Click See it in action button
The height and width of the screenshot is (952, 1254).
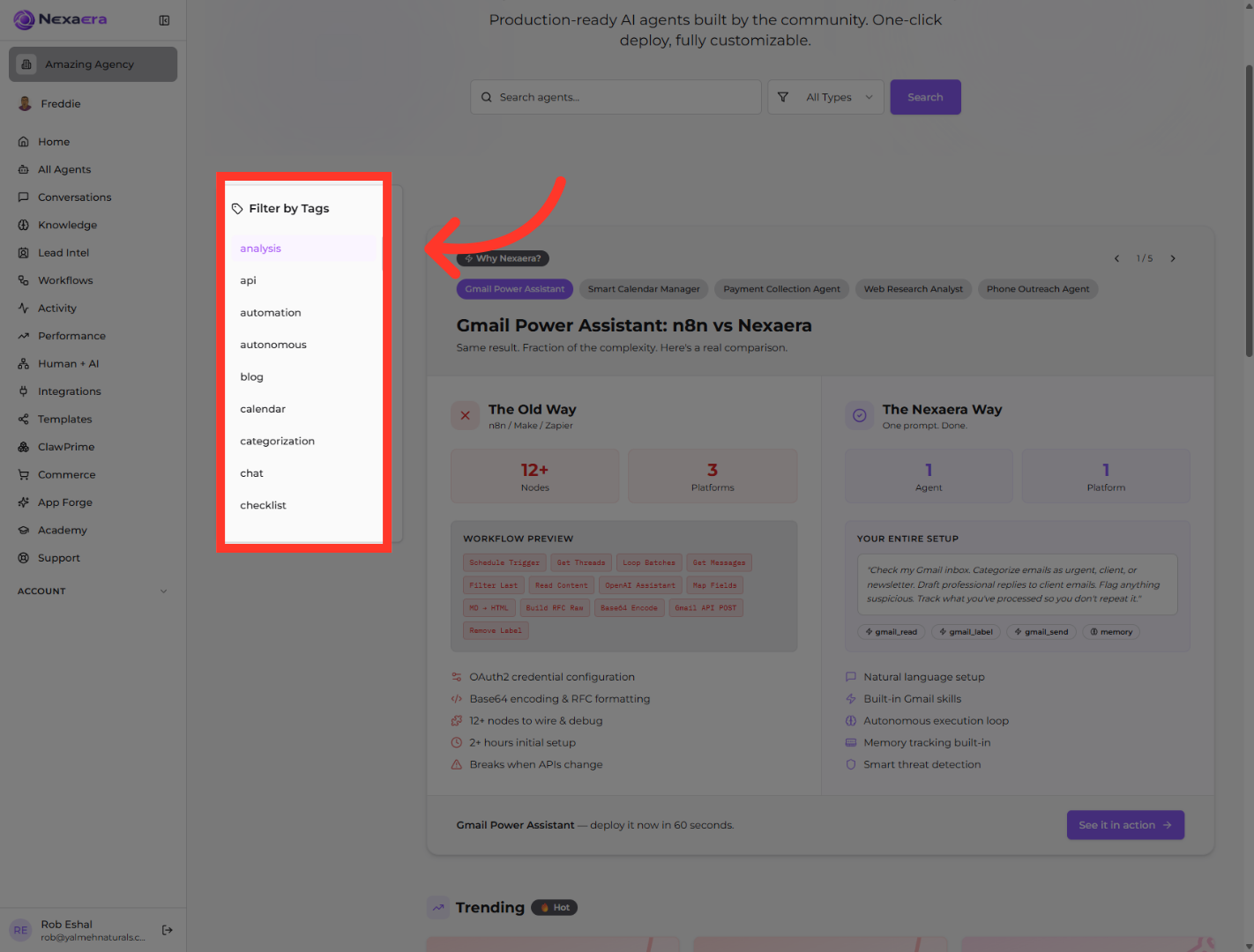(x=1125, y=825)
